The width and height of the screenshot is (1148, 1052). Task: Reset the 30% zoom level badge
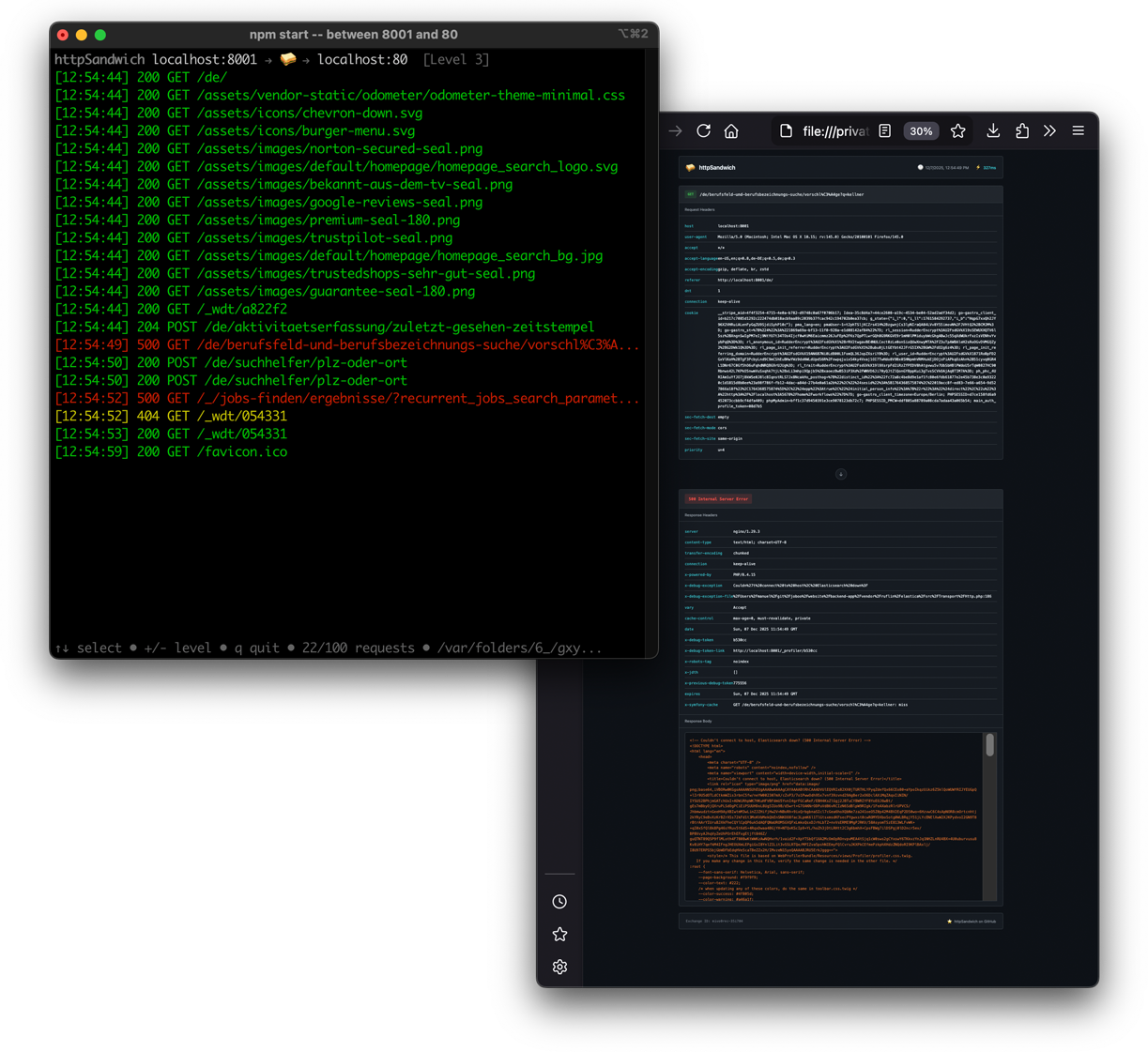click(x=921, y=131)
